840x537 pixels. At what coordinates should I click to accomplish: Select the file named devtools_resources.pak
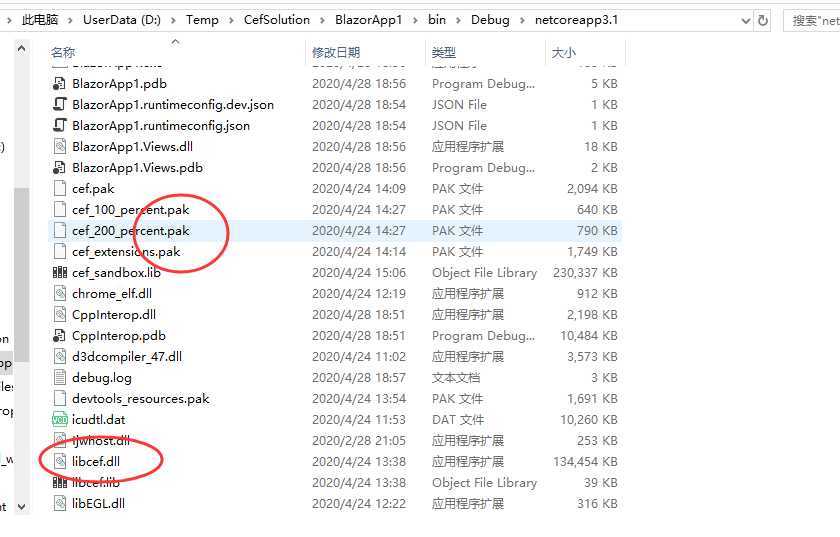tap(141, 399)
